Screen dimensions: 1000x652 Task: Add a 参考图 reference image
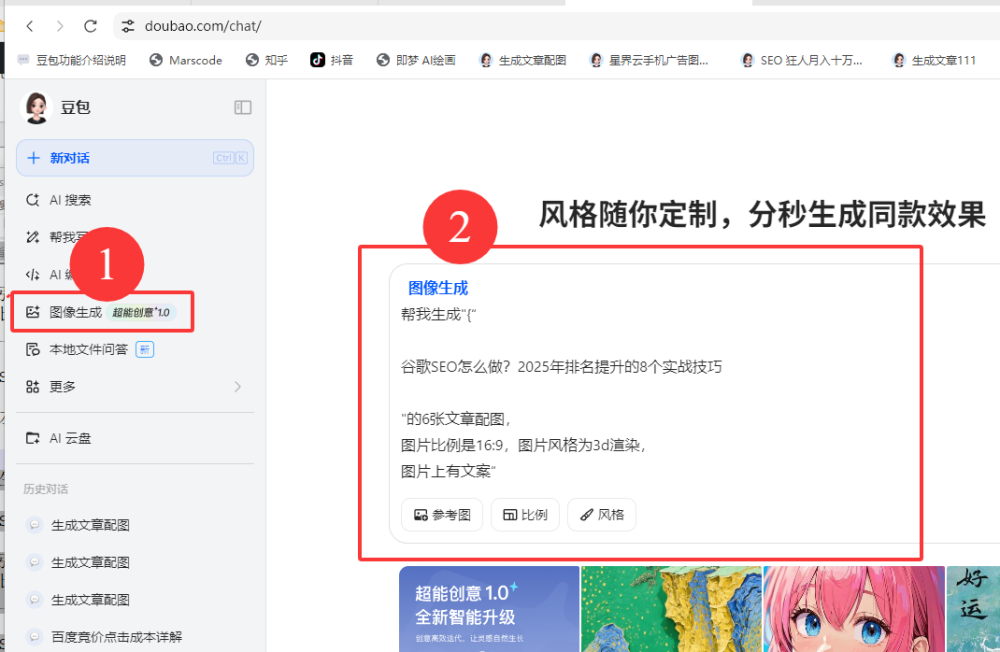click(x=442, y=515)
